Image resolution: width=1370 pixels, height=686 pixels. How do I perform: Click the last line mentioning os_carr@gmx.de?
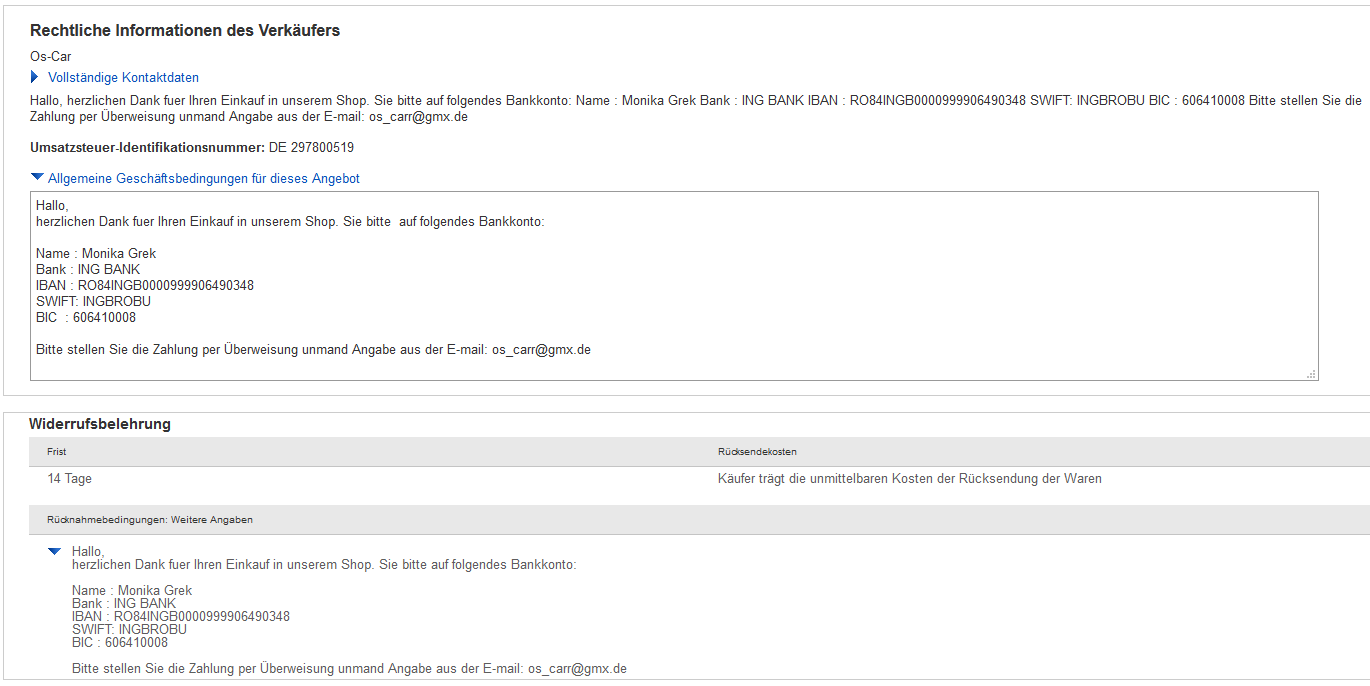[x=349, y=668]
